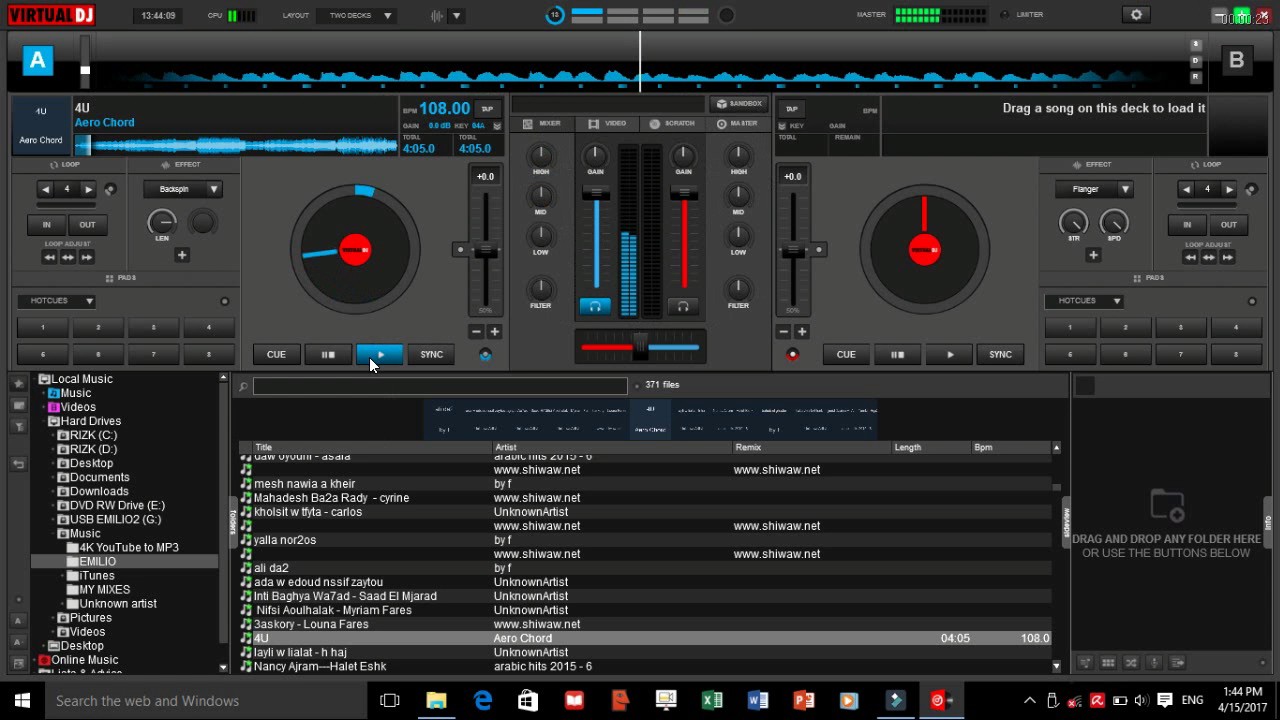The image size is (1280, 720).
Task: Toggle deck B headphone cue button
Action: click(683, 306)
